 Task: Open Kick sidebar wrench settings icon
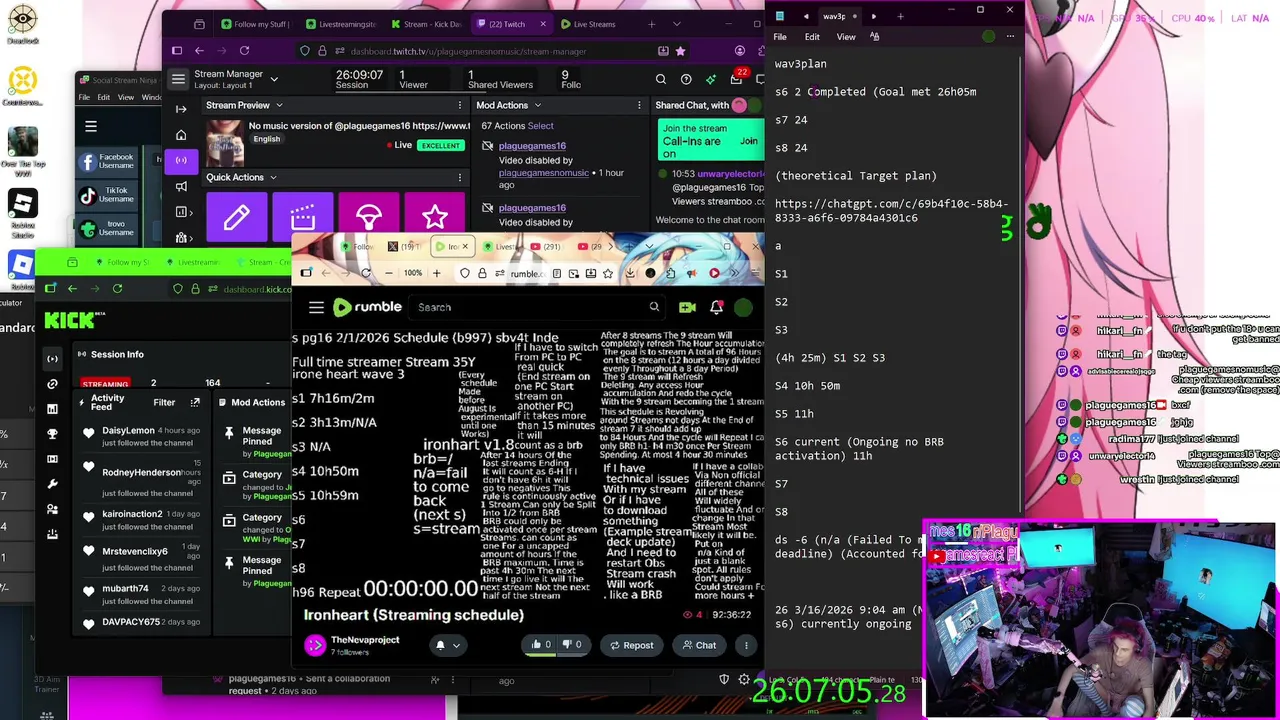point(52,484)
